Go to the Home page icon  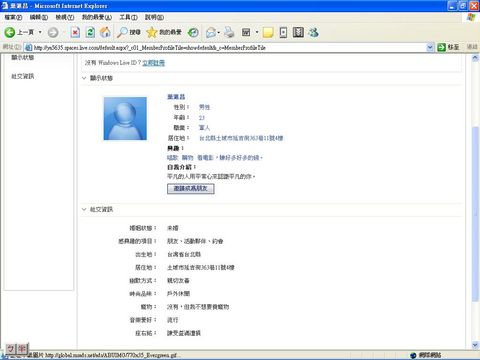(105, 32)
